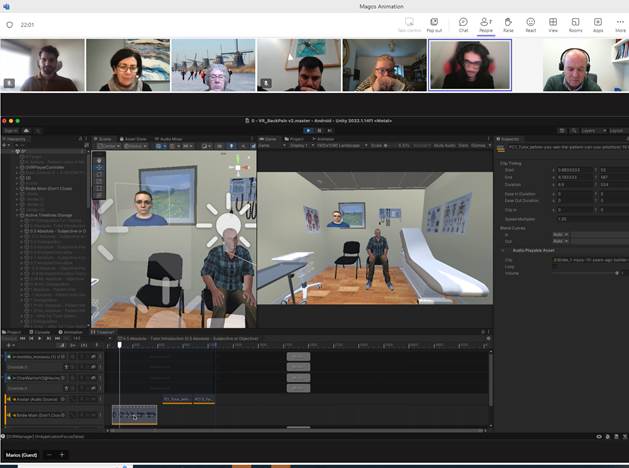Click the highlighted speaker's video thumbnail
629x468 pixels.
pos(470,65)
